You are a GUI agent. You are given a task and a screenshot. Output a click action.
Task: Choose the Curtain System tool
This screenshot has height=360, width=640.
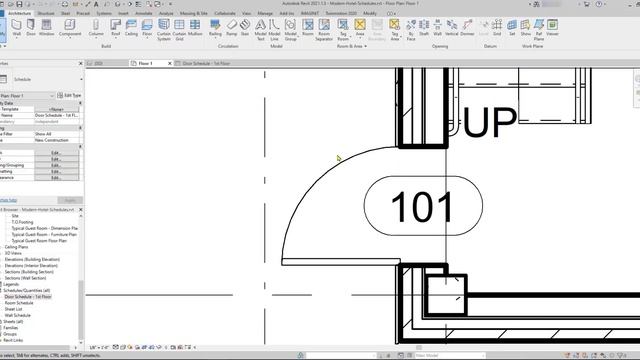(x=164, y=30)
